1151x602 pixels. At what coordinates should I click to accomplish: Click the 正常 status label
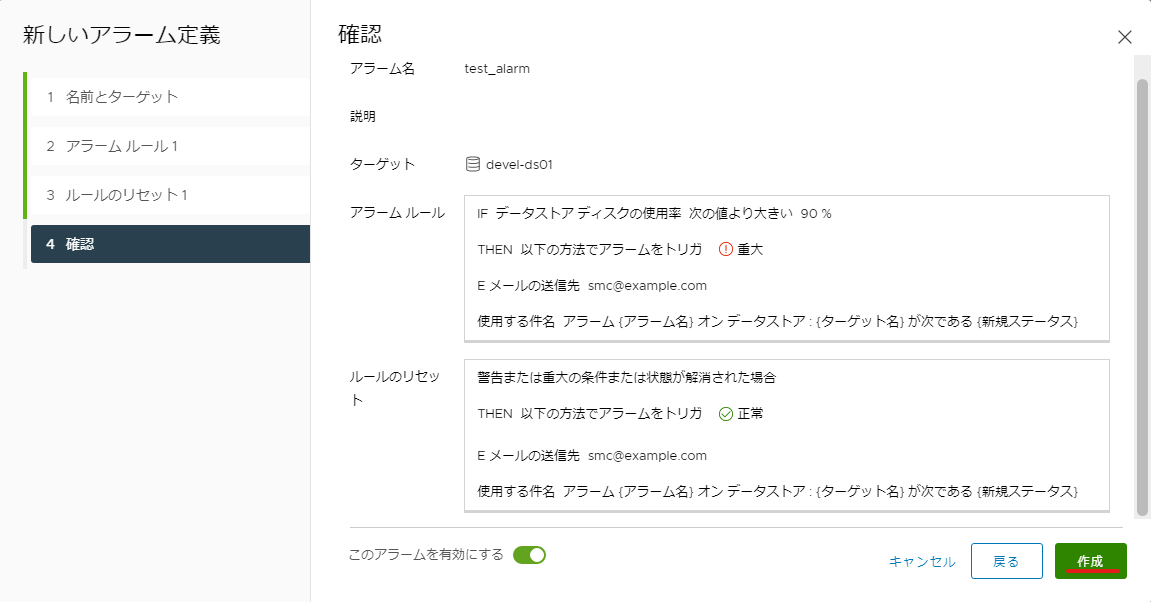click(750, 414)
